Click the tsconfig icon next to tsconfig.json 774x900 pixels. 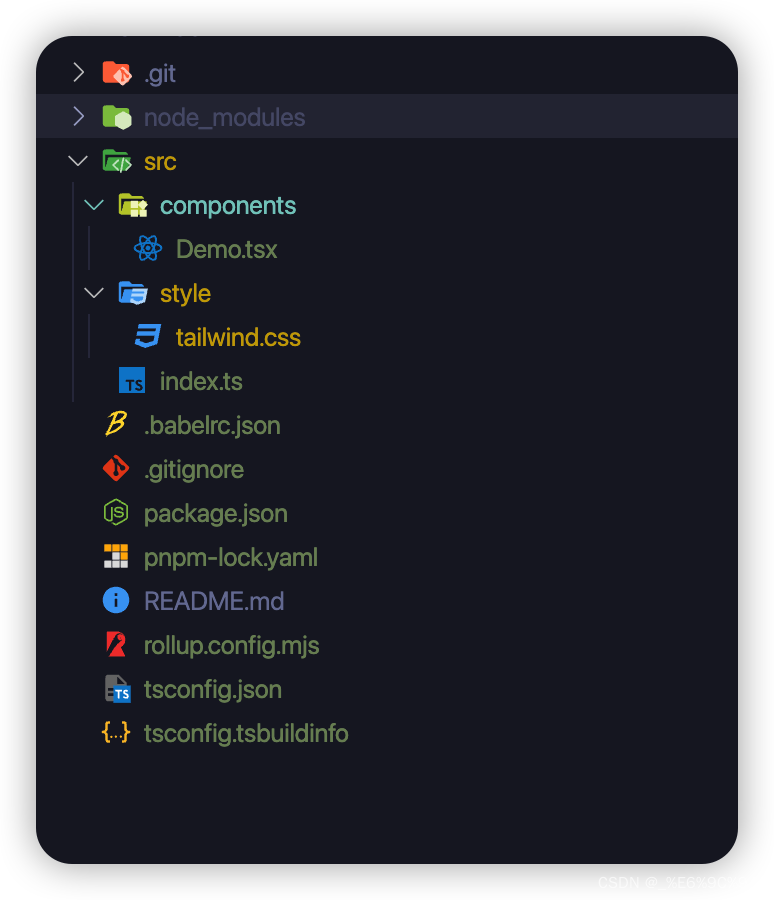point(116,688)
